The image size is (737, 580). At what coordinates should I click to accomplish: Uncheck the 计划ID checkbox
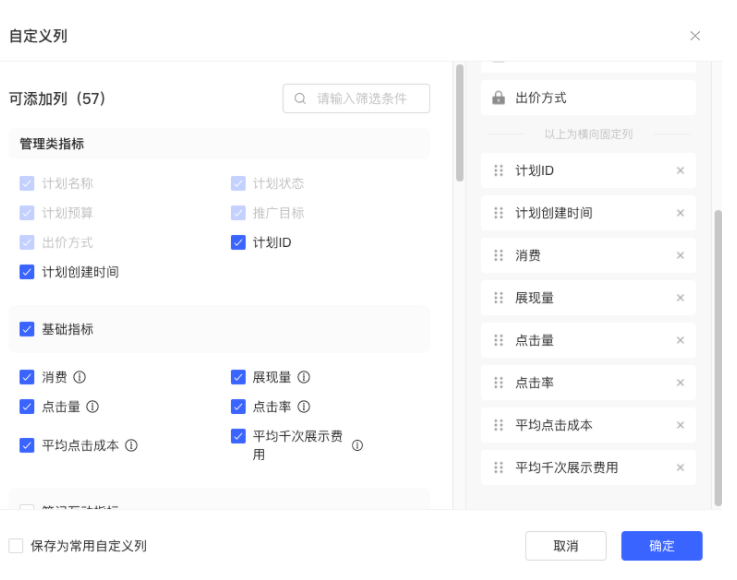pyautogui.click(x=238, y=243)
